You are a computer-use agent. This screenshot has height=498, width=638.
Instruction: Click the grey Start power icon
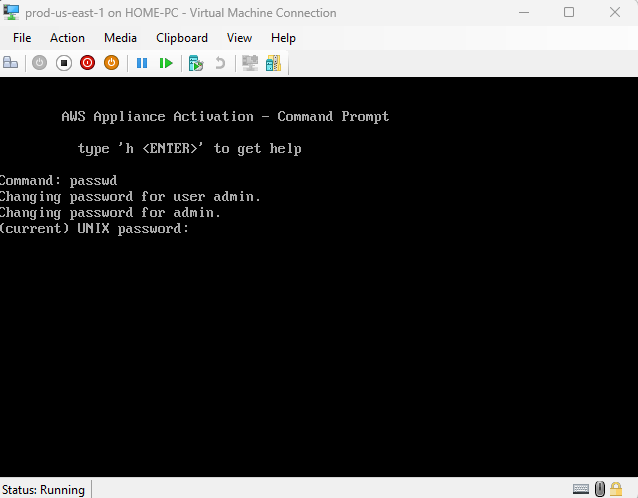point(40,63)
